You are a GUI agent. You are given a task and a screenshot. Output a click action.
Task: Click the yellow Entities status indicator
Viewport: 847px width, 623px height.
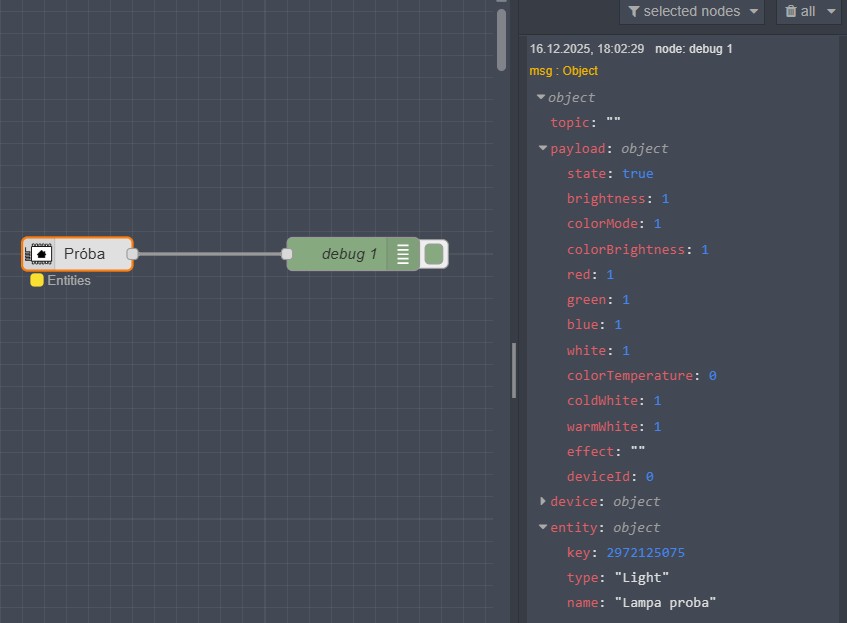[x=37, y=281]
